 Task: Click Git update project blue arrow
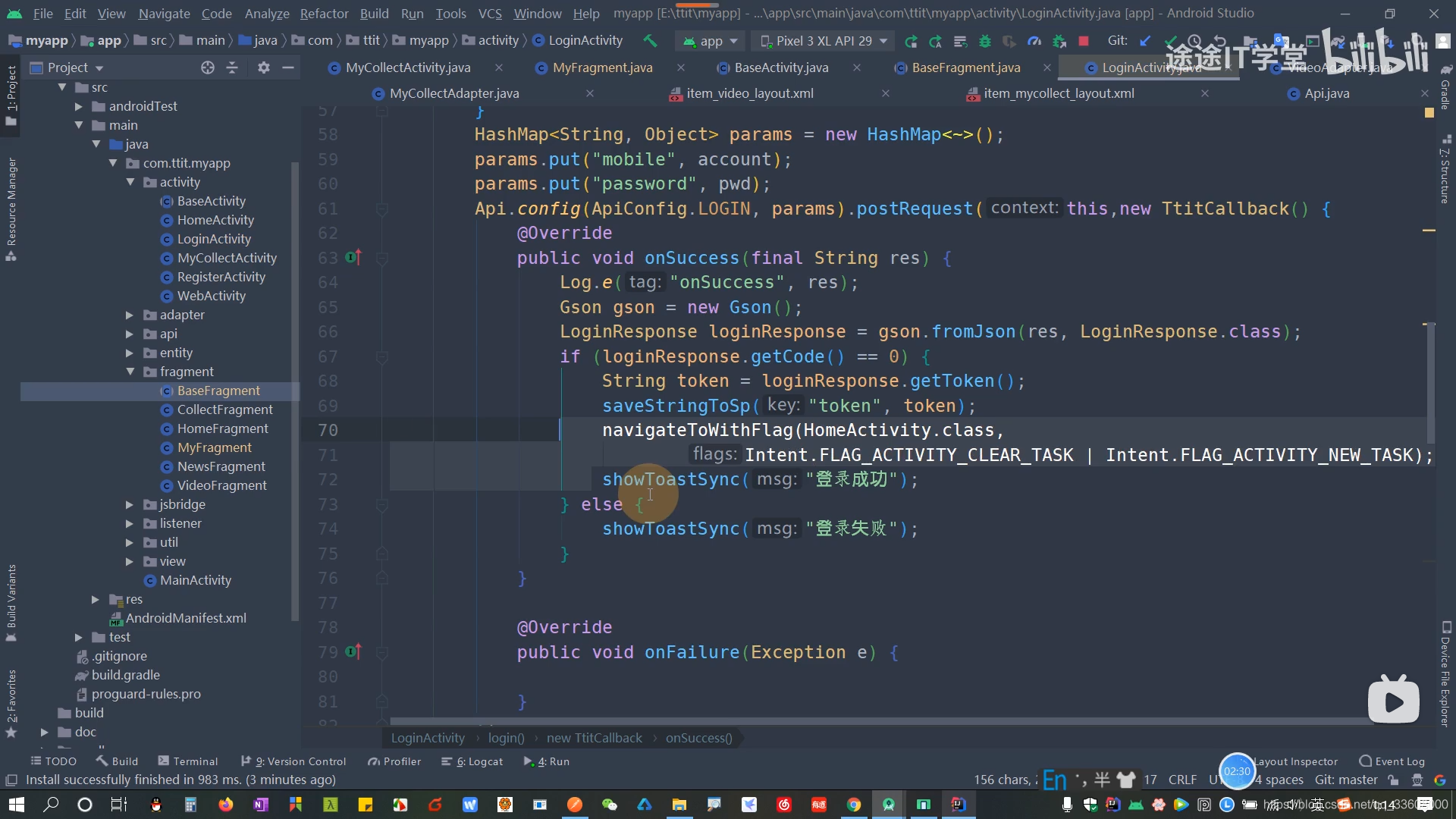point(1145,41)
